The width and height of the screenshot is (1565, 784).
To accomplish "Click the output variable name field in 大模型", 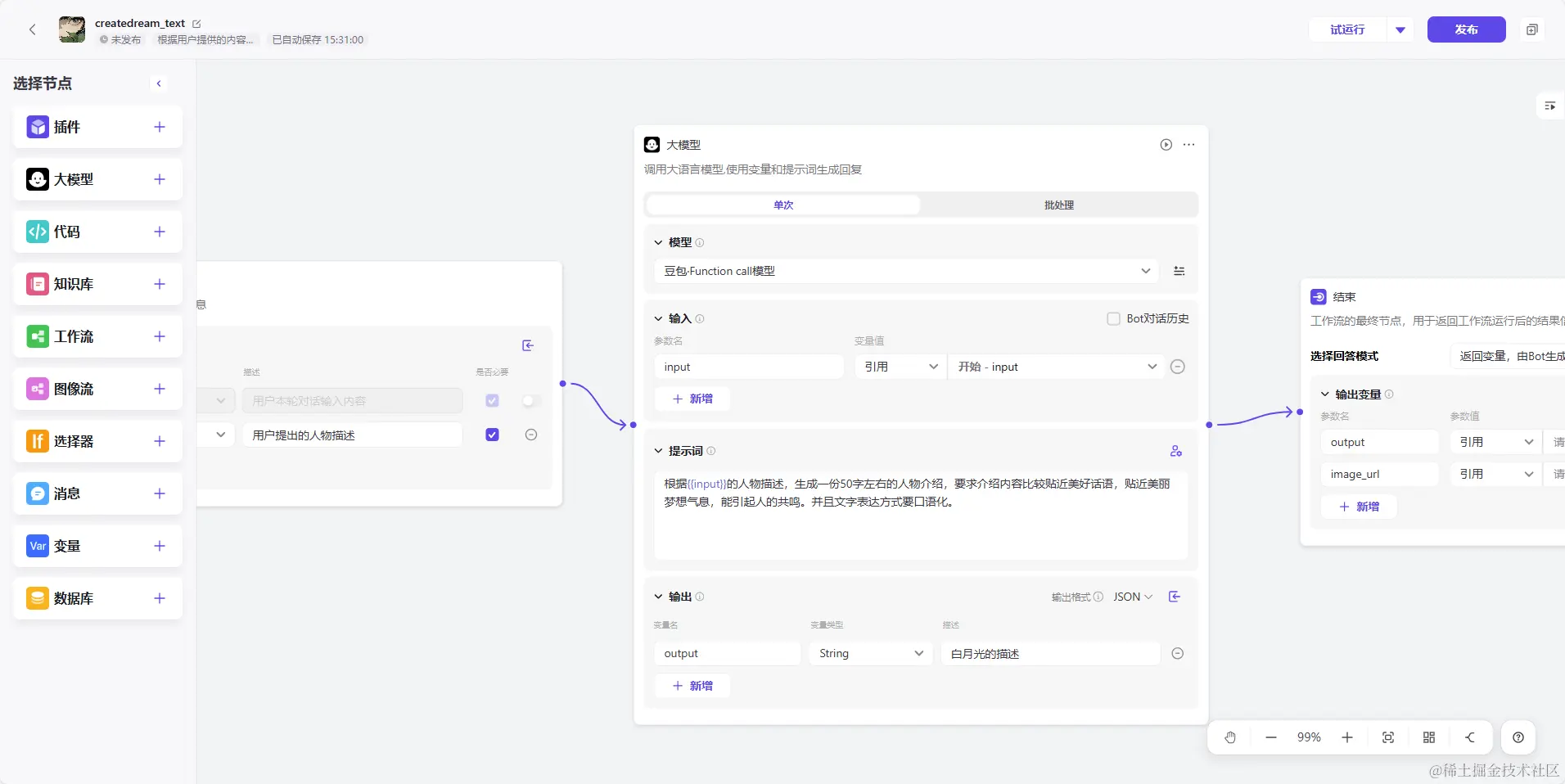I will click(x=728, y=653).
